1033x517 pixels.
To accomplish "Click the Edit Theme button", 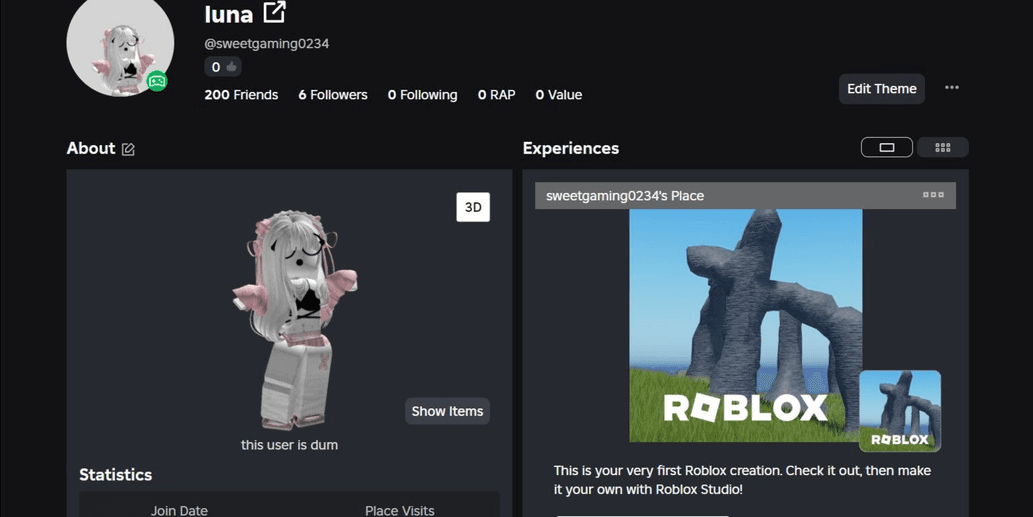I will [881, 89].
